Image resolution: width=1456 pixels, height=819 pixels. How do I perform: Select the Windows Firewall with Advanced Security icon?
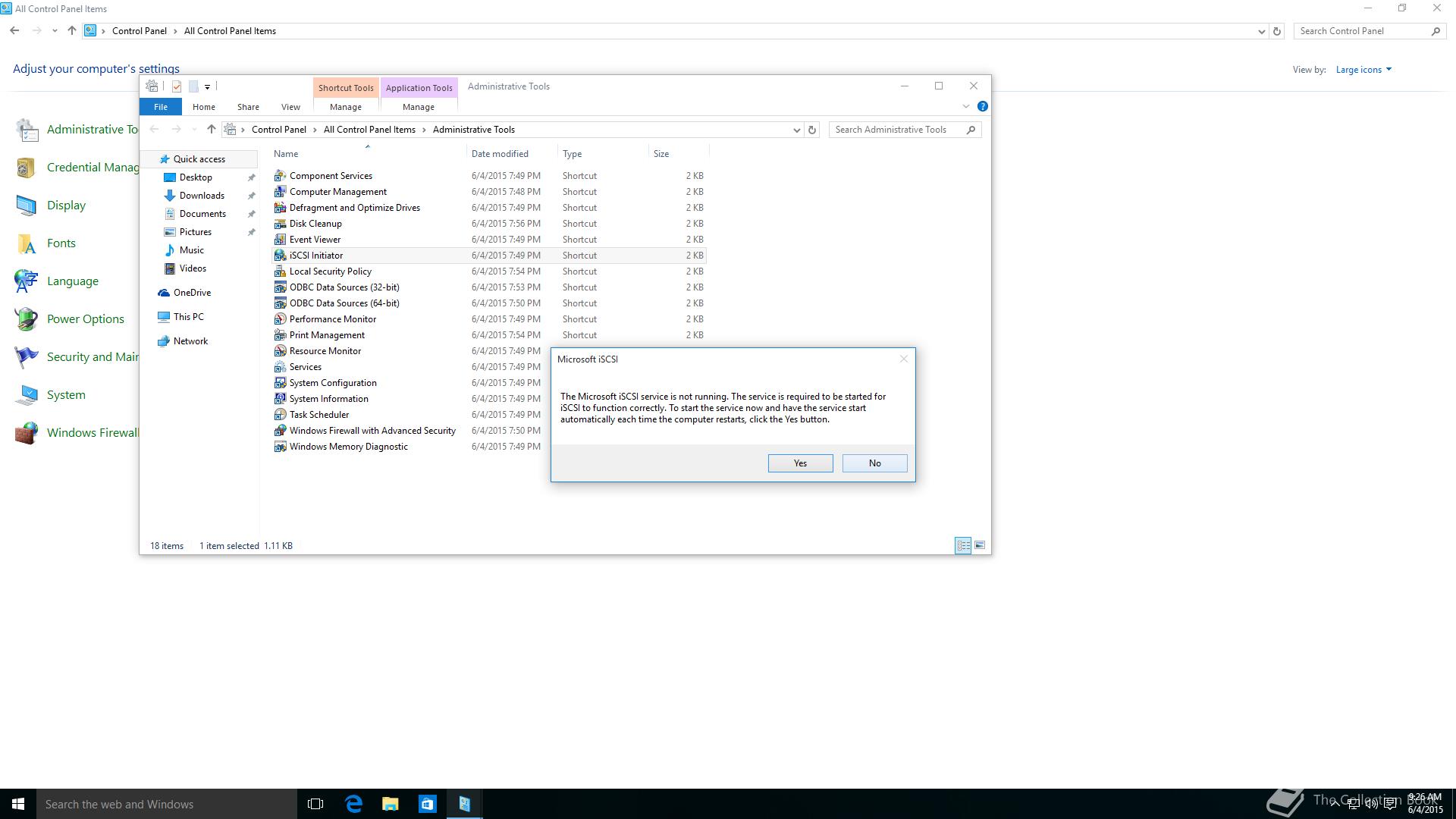pos(280,431)
